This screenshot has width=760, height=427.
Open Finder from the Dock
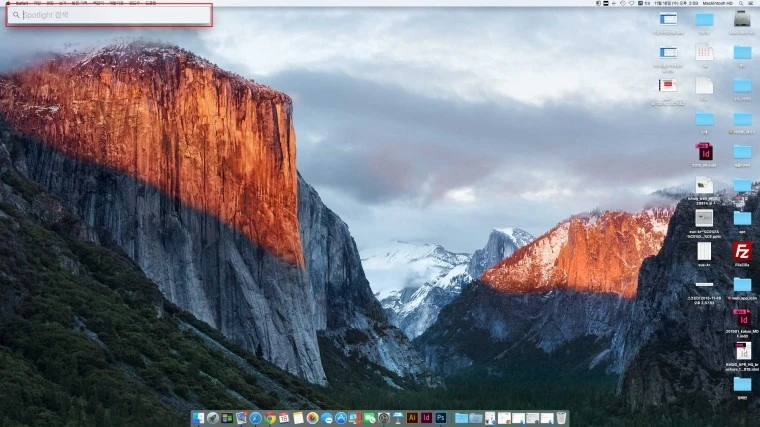198,418
